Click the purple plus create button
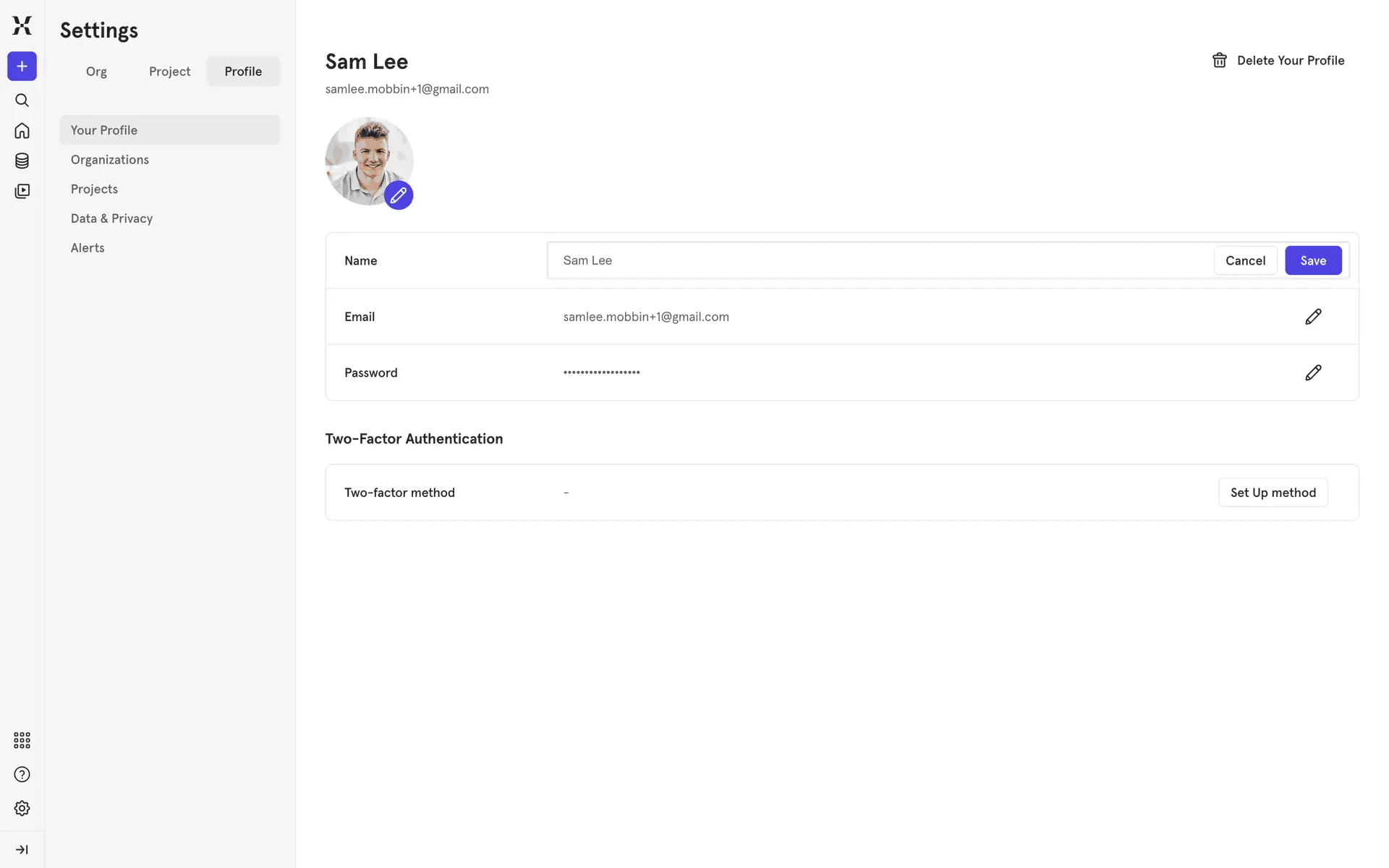Viewport: 1389px width, 868px height. tap(22, 67)
